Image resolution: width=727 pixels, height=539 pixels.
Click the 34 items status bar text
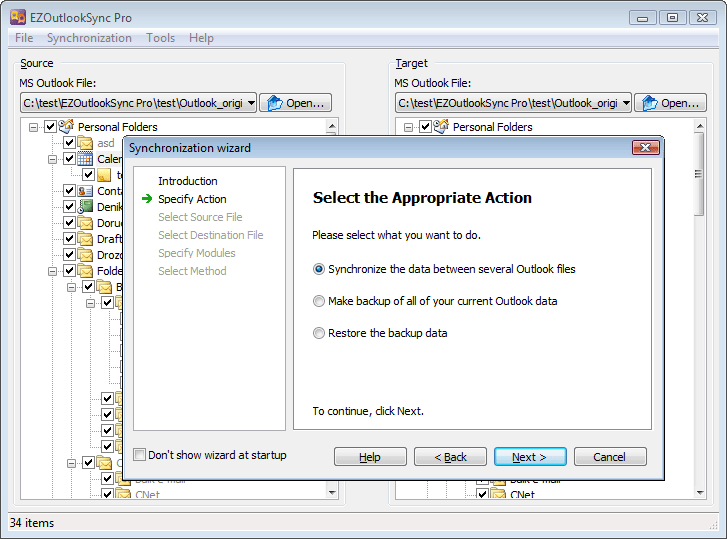pos(32,523)
